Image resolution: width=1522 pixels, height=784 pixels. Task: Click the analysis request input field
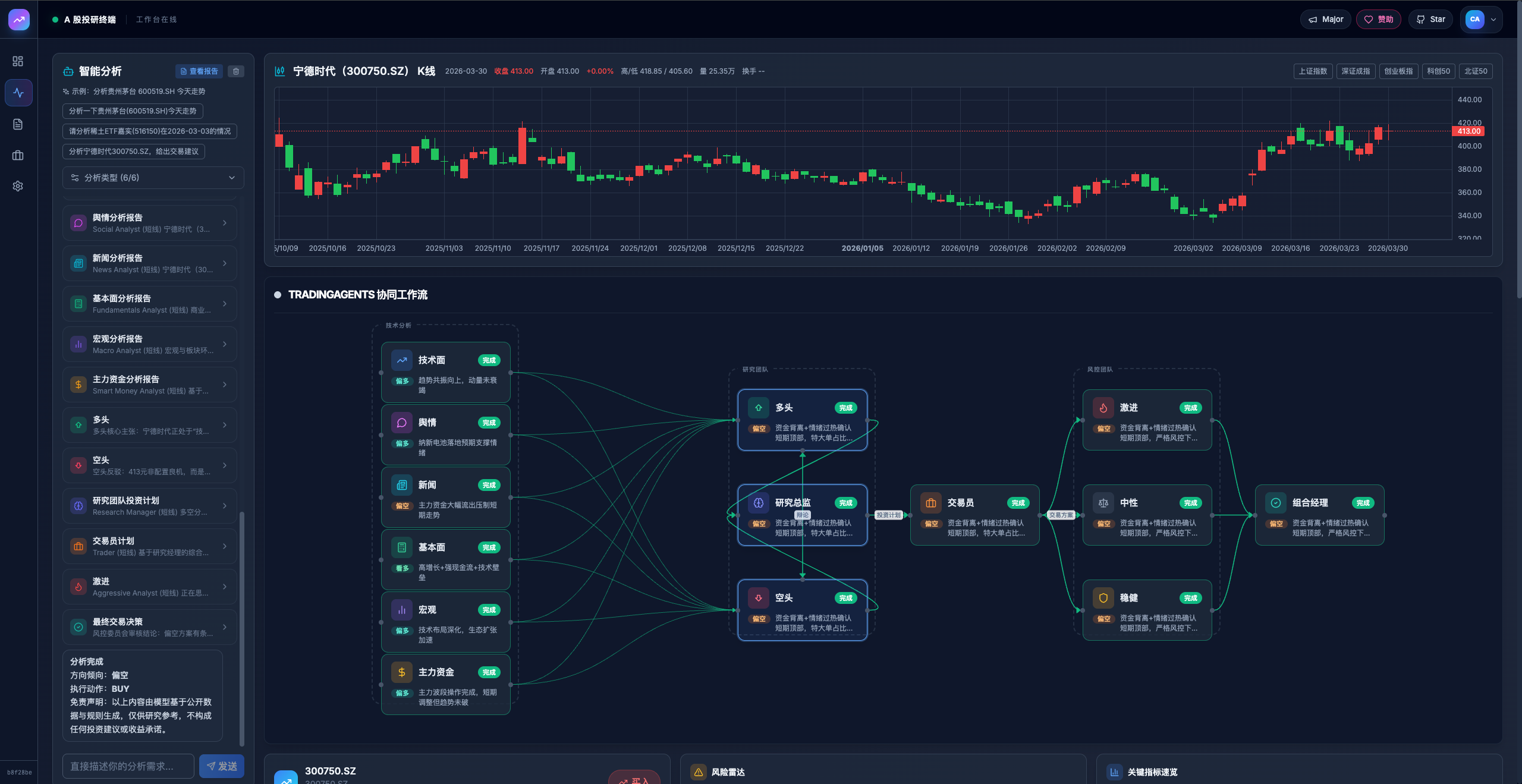point(128,766)
